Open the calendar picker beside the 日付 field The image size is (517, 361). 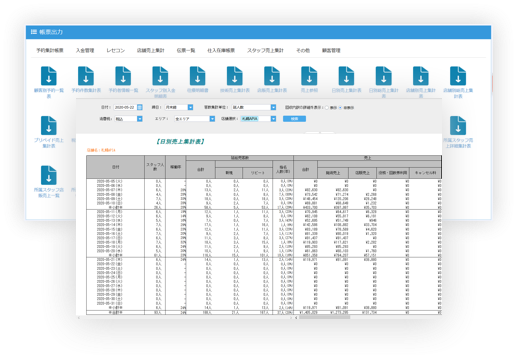[140, 107]
